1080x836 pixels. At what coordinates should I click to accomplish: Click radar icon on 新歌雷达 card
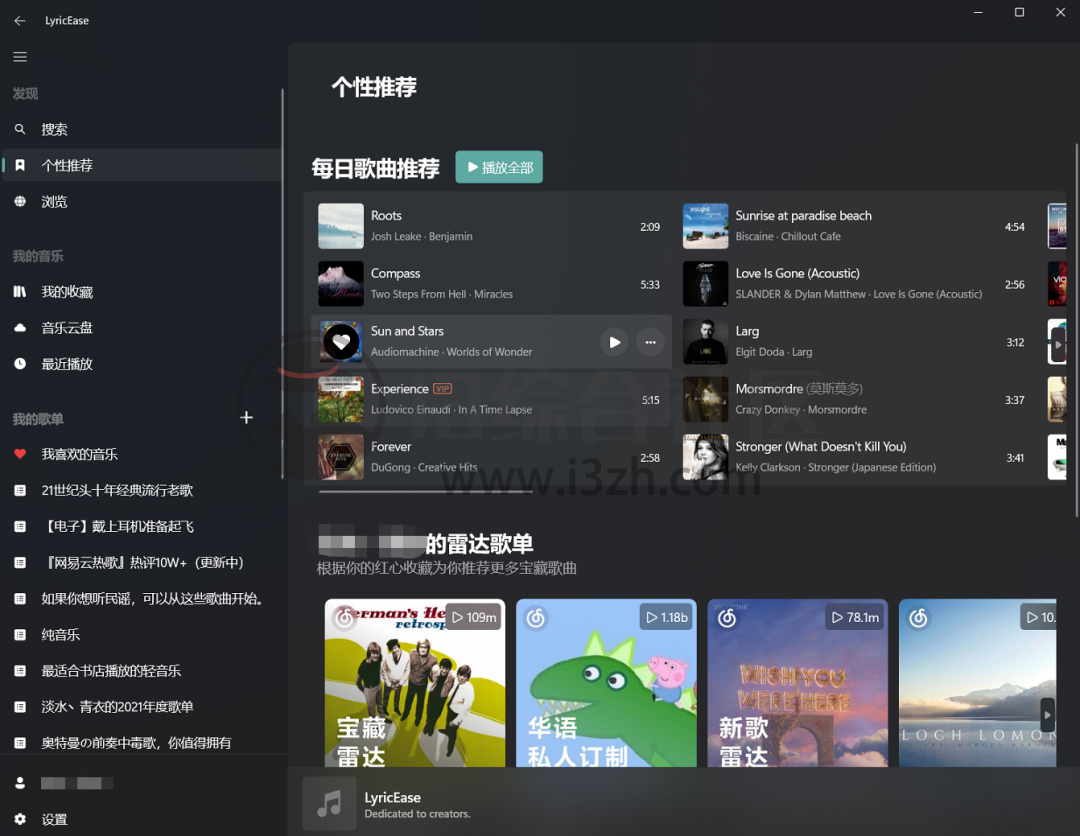[x=727, y=618]
